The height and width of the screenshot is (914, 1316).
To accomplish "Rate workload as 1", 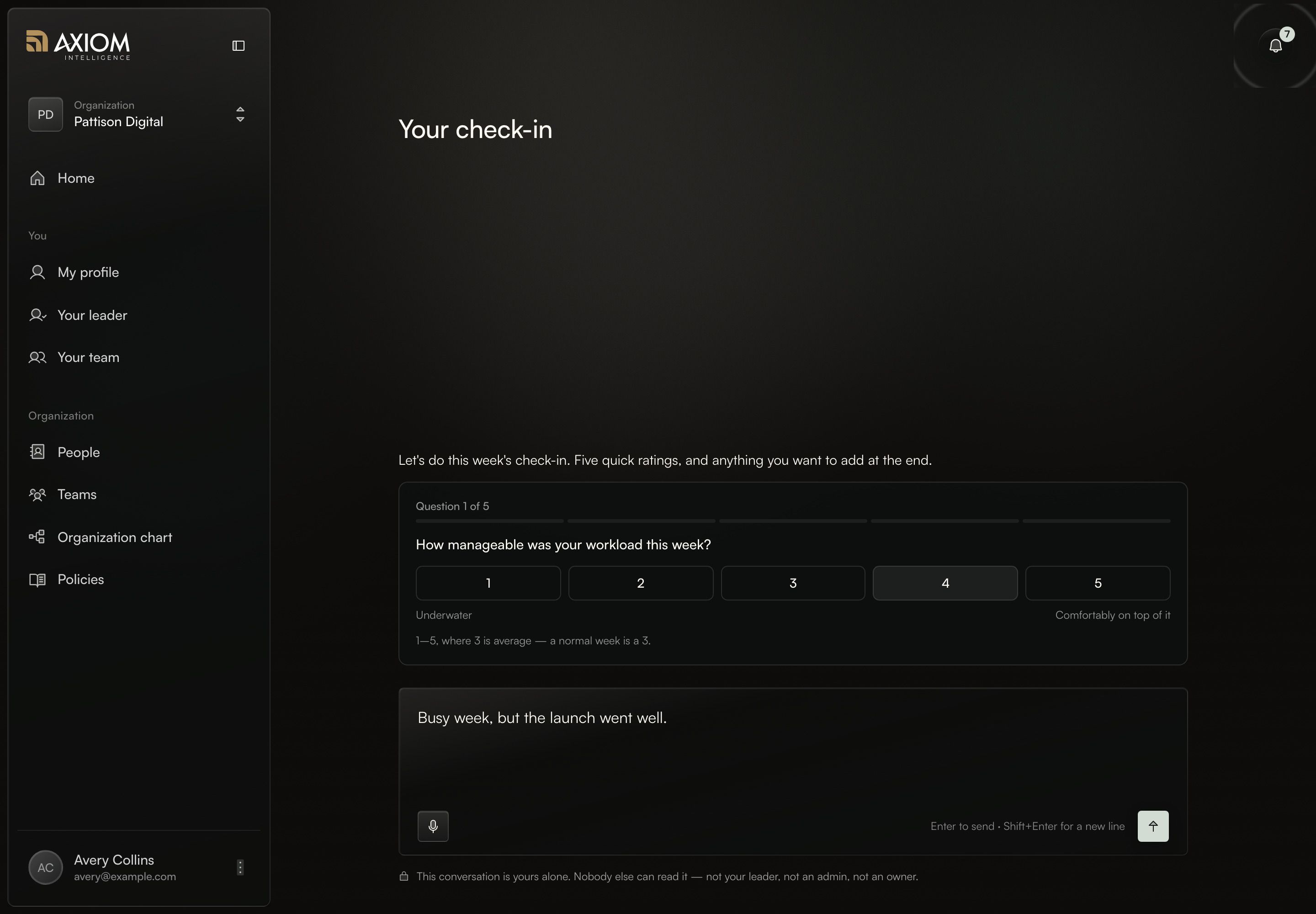I will [x=488, y=583].
